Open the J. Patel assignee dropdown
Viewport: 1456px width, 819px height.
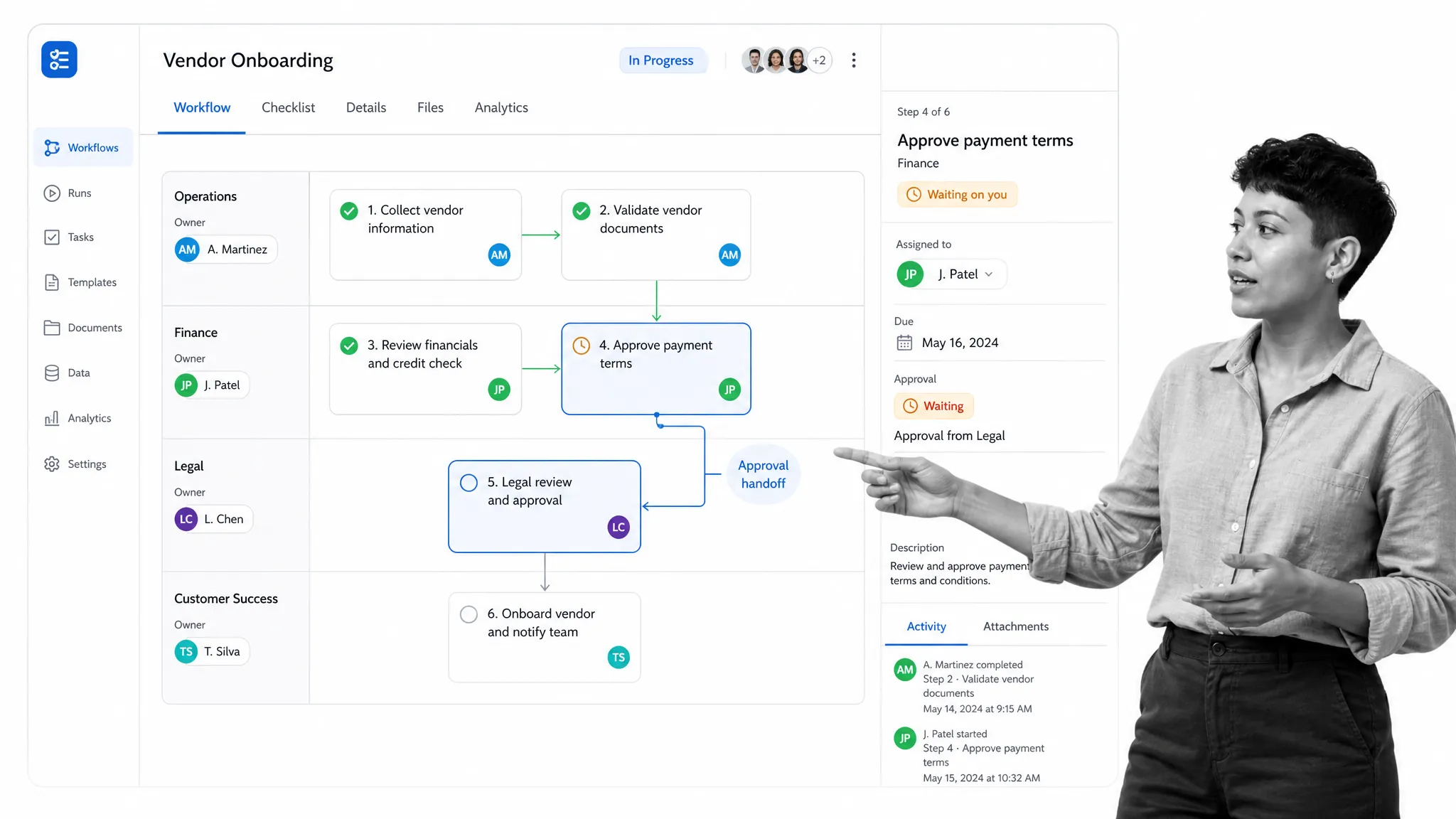pyautogui.click(x=951, y=274)
